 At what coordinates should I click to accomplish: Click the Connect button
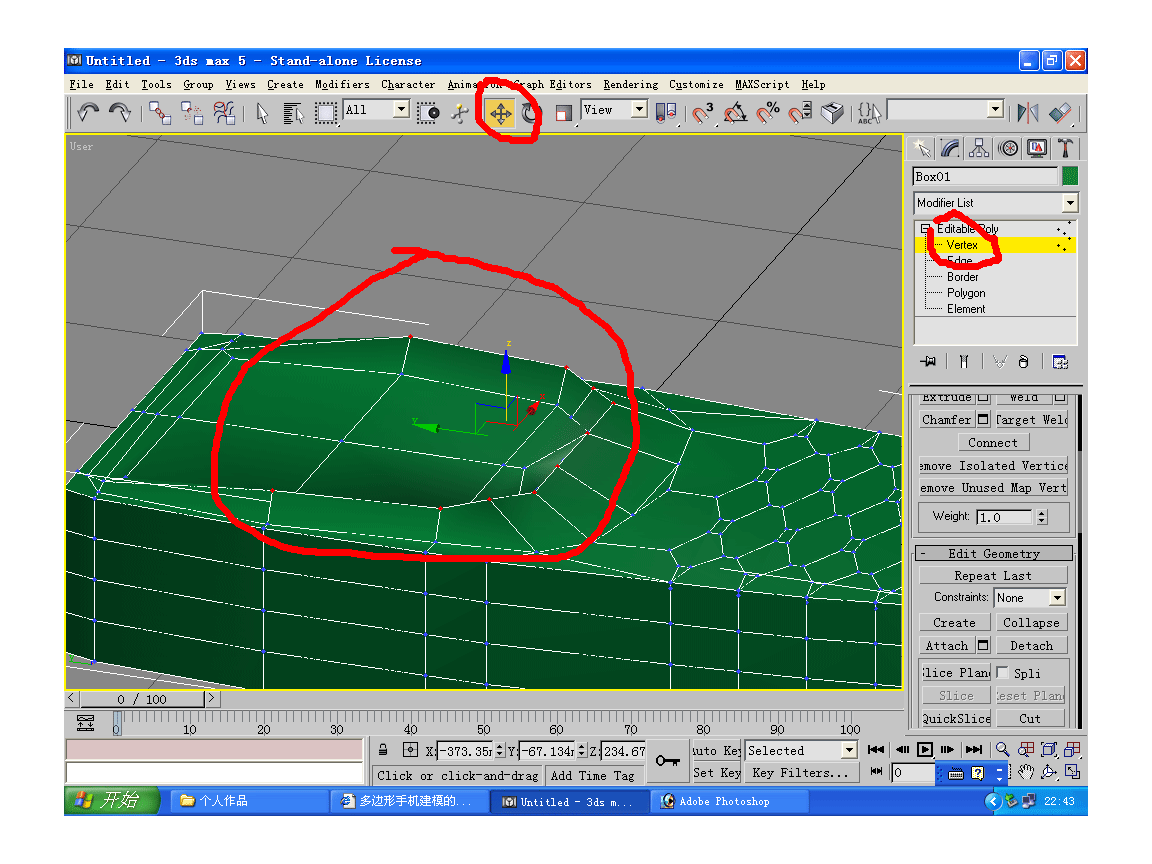pos(993,442)
